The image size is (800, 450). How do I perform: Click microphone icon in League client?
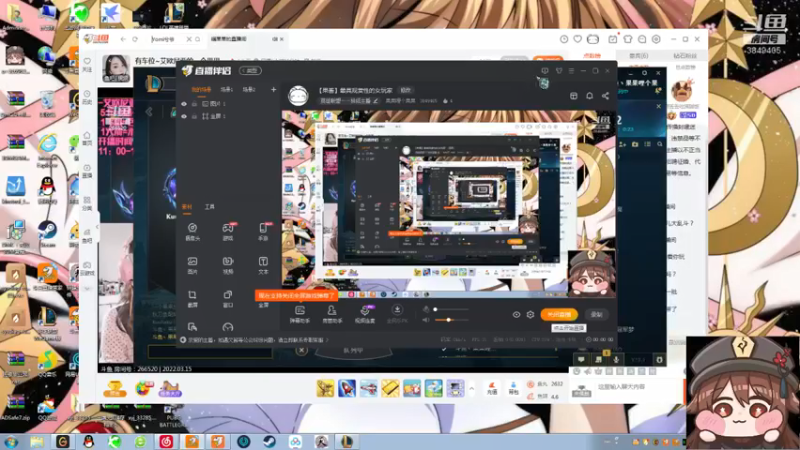tap(616, 360)
